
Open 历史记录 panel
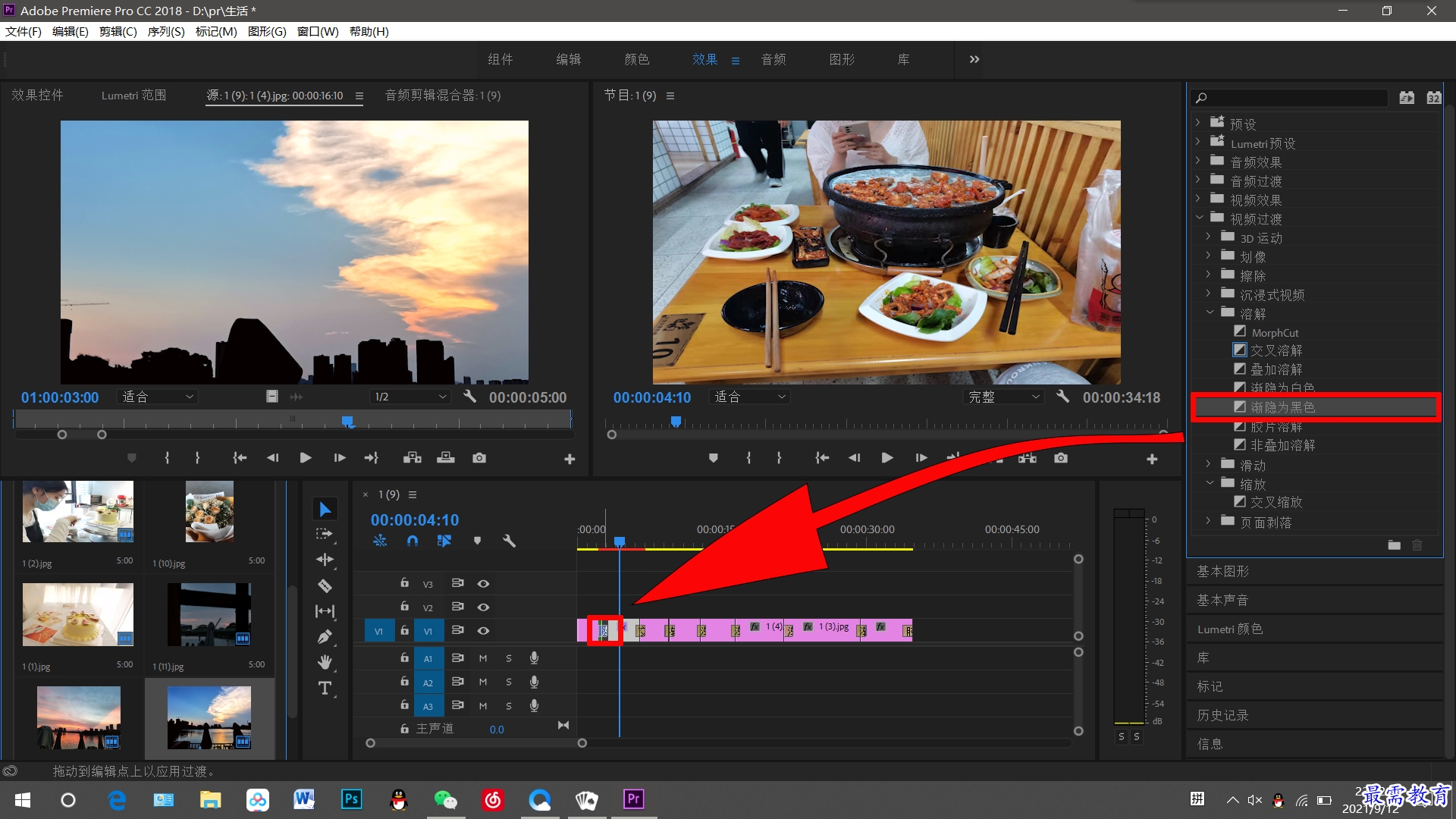tap(1222, 715)
